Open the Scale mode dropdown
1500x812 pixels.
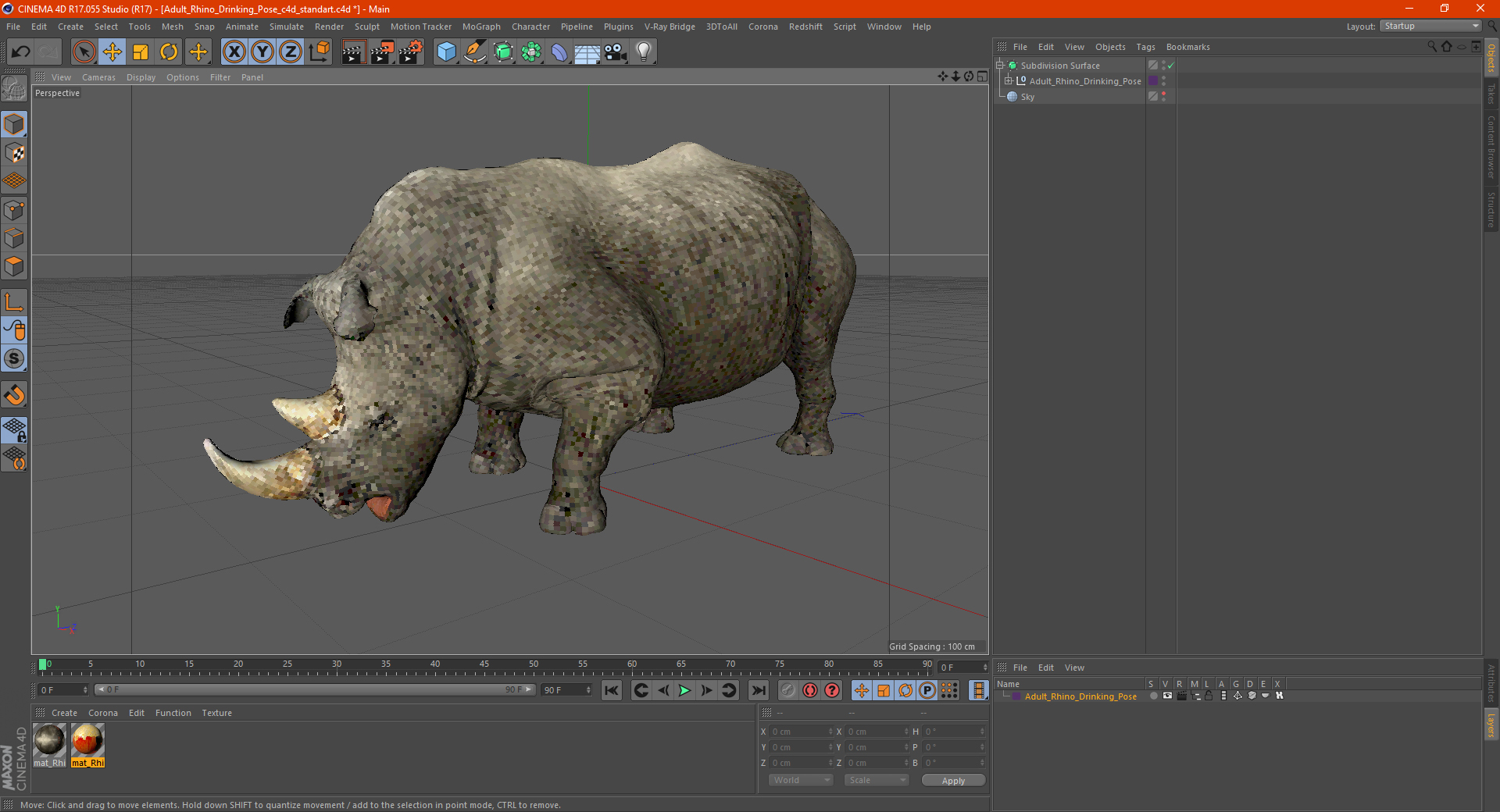(877, 780)
